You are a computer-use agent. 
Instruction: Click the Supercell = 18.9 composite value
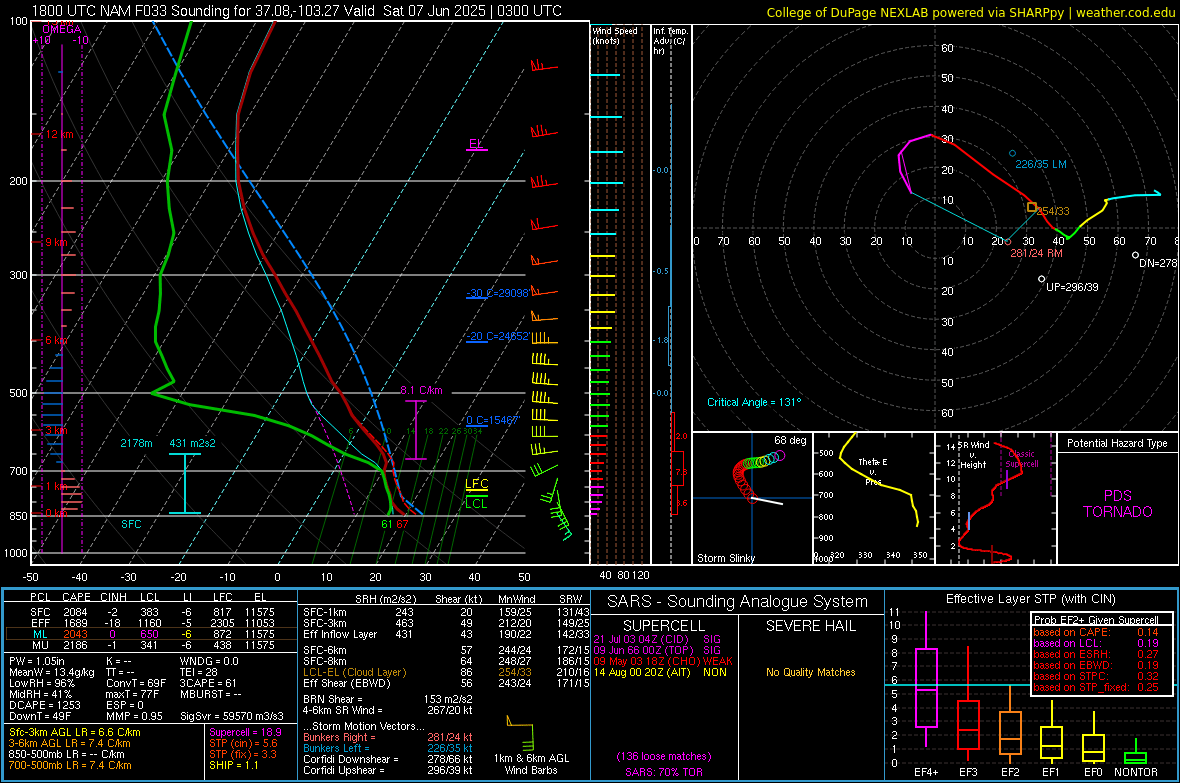tap(245, 733)
